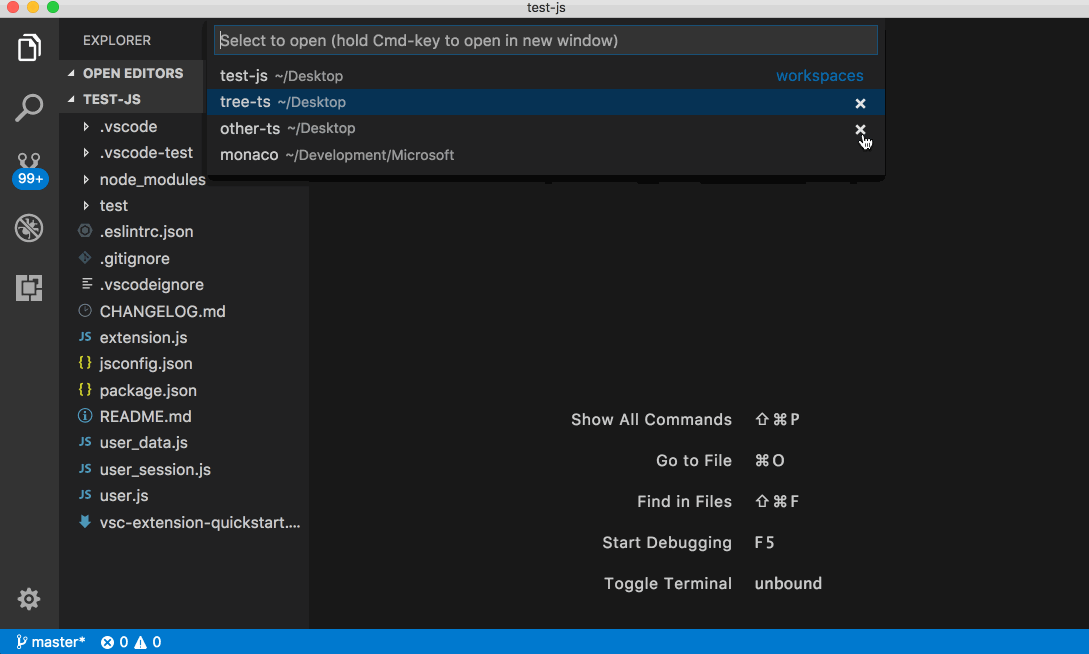Open extension.js file
The height and width of the screenshot is (654, 1089).
point(143,338)
